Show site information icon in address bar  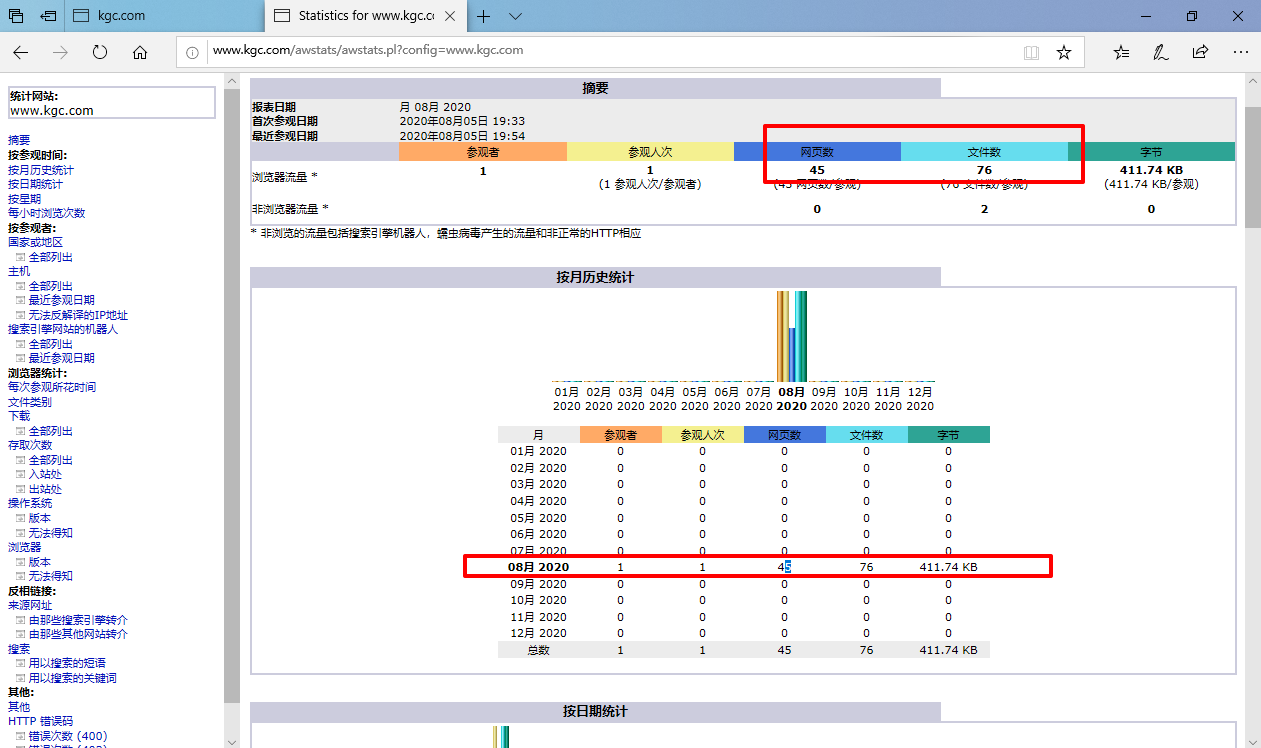coord(195,51)
